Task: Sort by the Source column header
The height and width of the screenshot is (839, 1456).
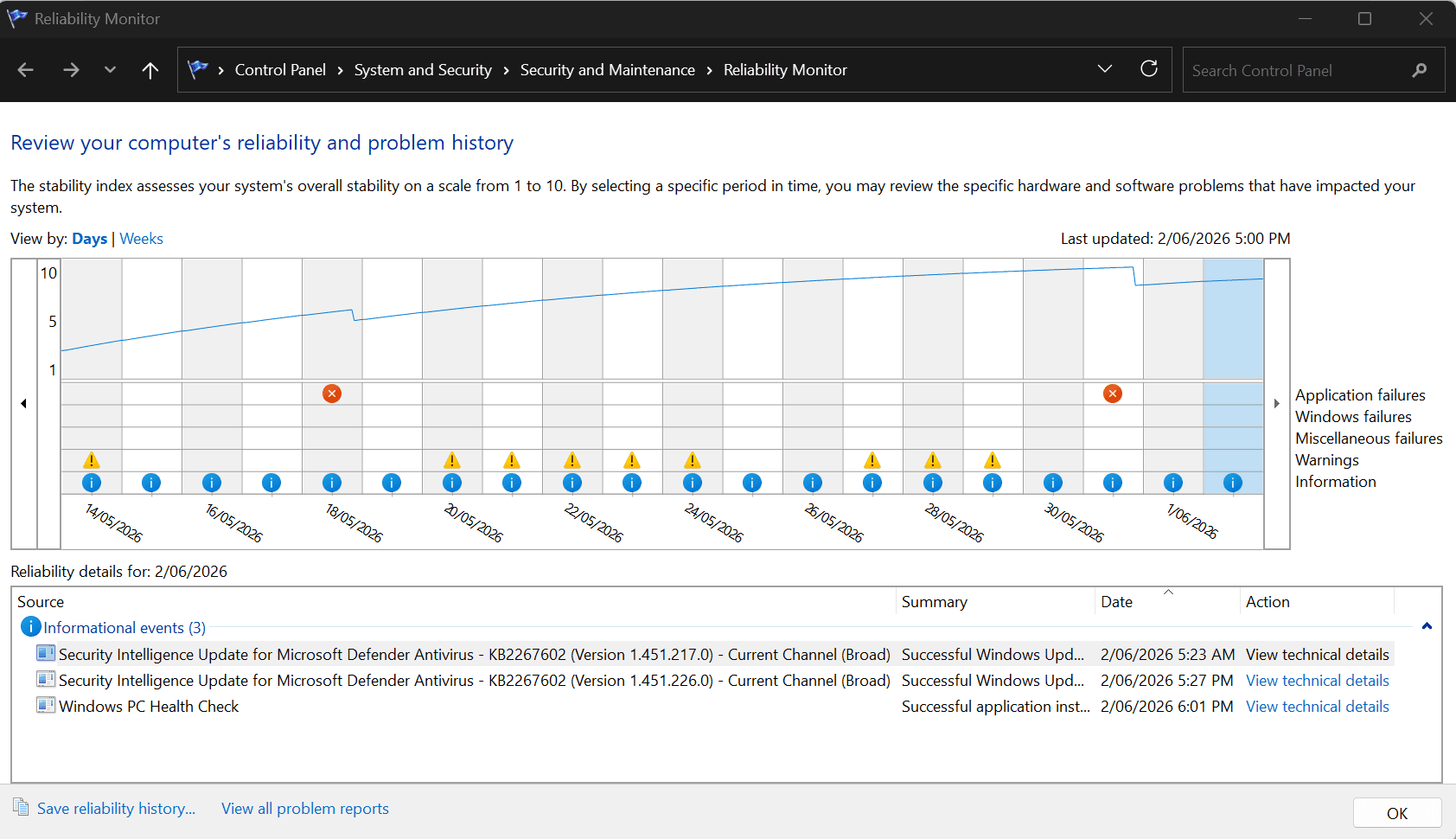Action: pos(455,602)
